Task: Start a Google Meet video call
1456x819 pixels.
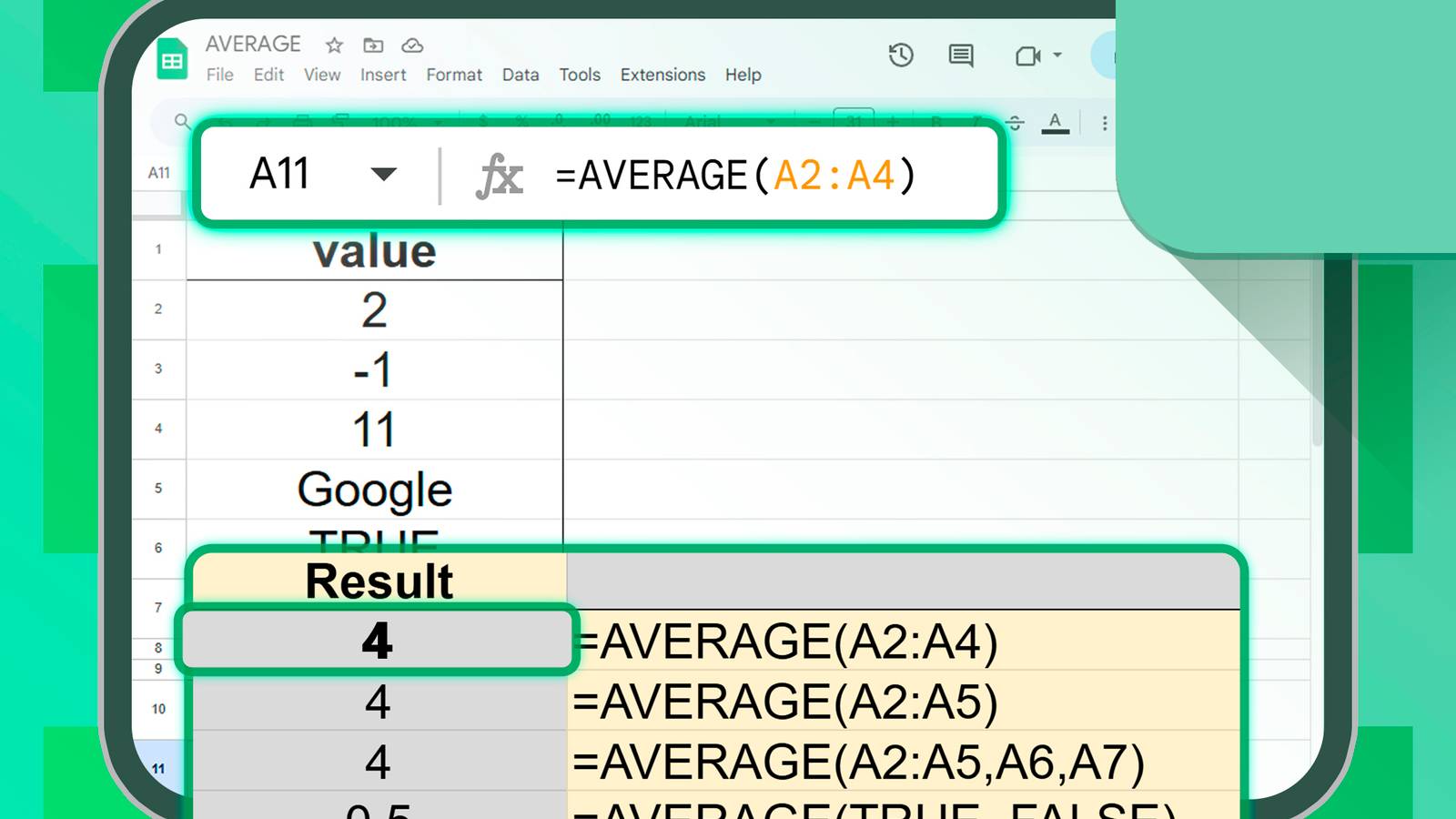Action: [x=1029, y=56]
